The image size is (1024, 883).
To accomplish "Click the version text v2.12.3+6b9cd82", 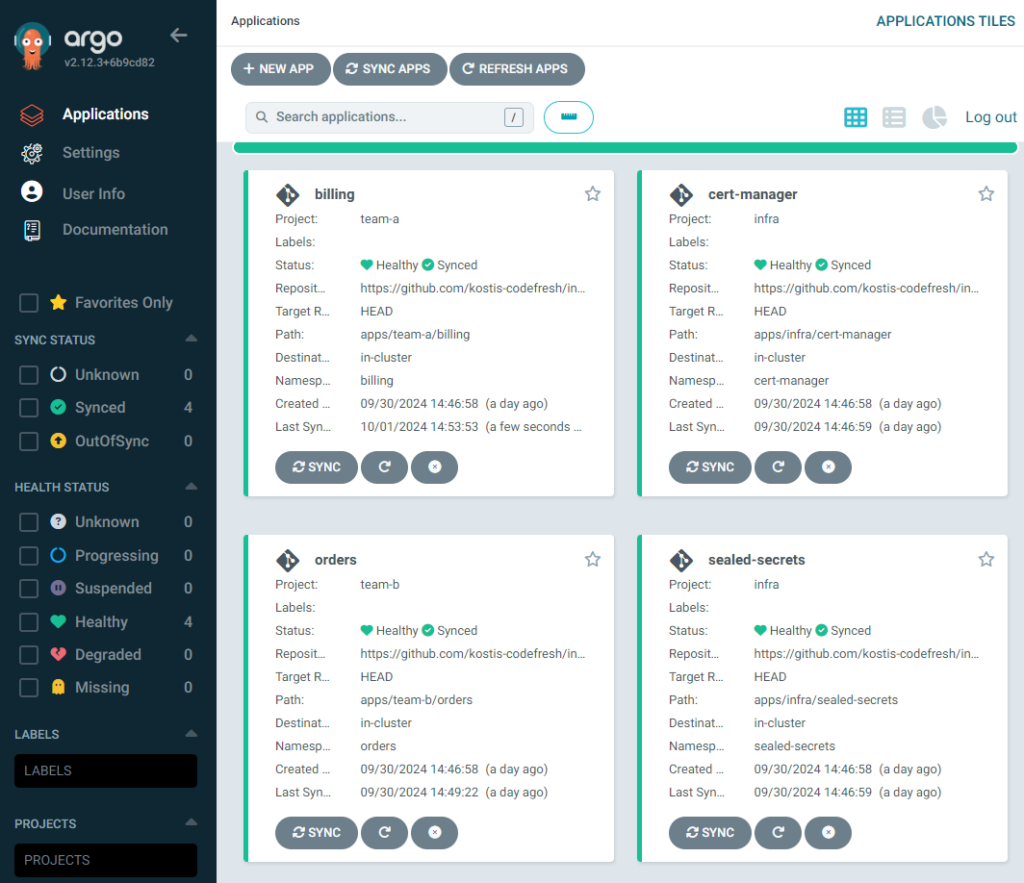I will [x=110, y=63].
